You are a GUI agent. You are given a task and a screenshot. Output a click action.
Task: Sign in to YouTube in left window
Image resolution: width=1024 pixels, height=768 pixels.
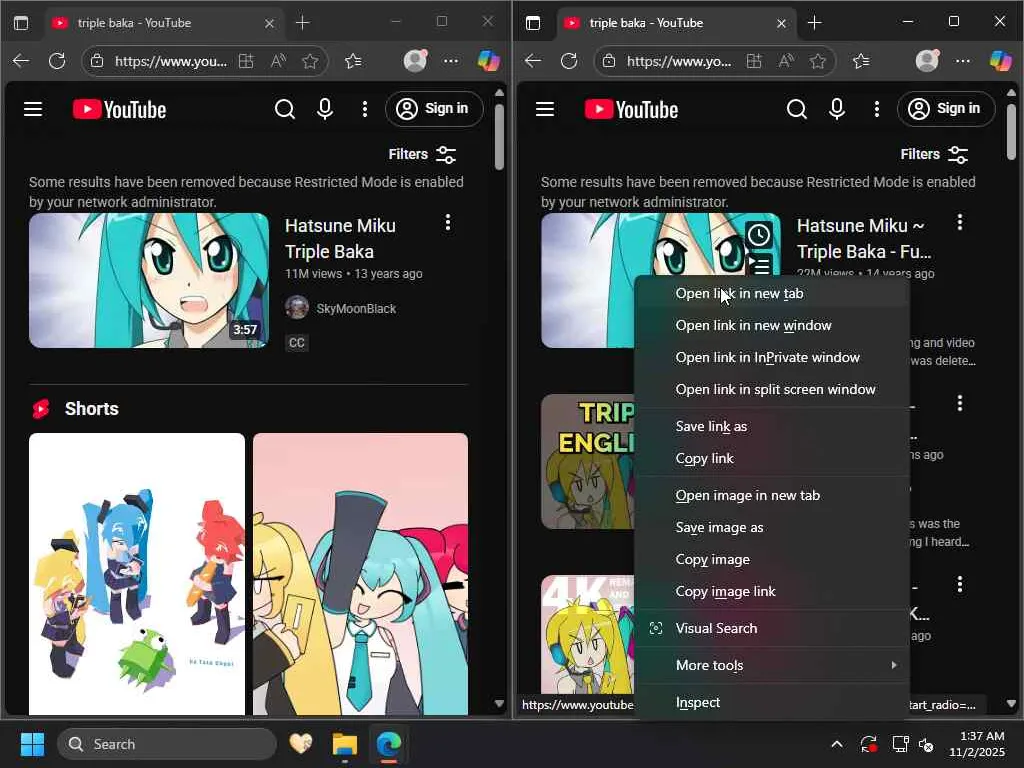pyautogui.click(x=434, y=109)
